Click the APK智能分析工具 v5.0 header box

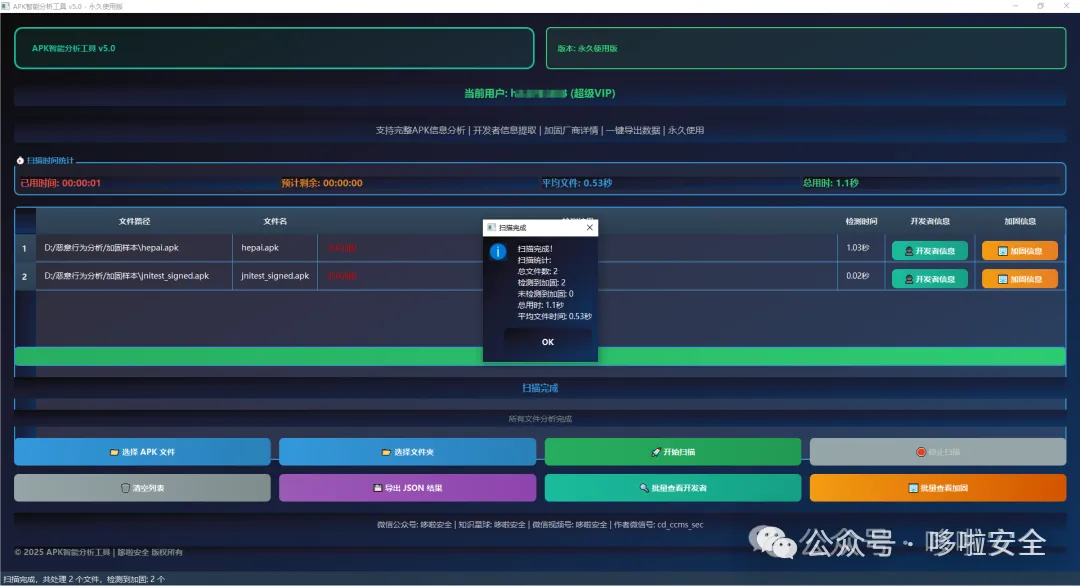pos(274,48)
